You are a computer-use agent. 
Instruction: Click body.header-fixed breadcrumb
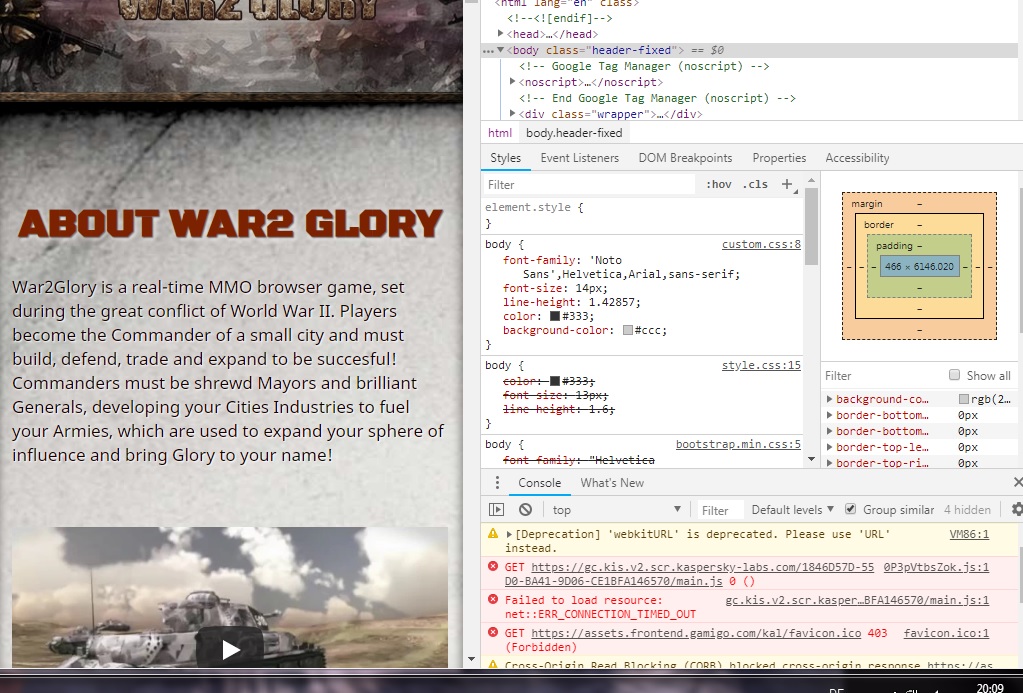click(574, 133)
